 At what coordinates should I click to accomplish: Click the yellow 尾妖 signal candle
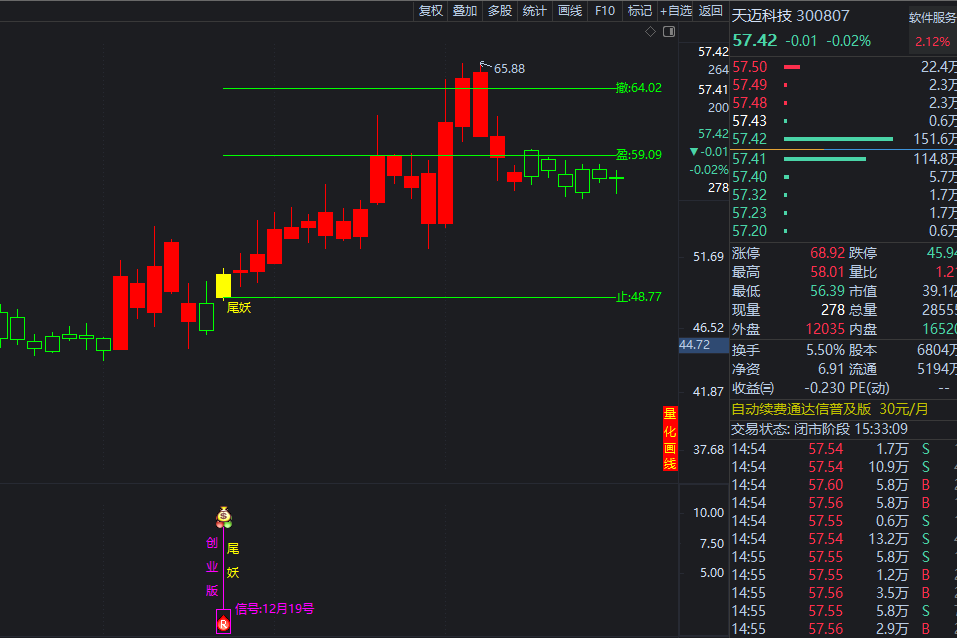[x=224, y=284]
